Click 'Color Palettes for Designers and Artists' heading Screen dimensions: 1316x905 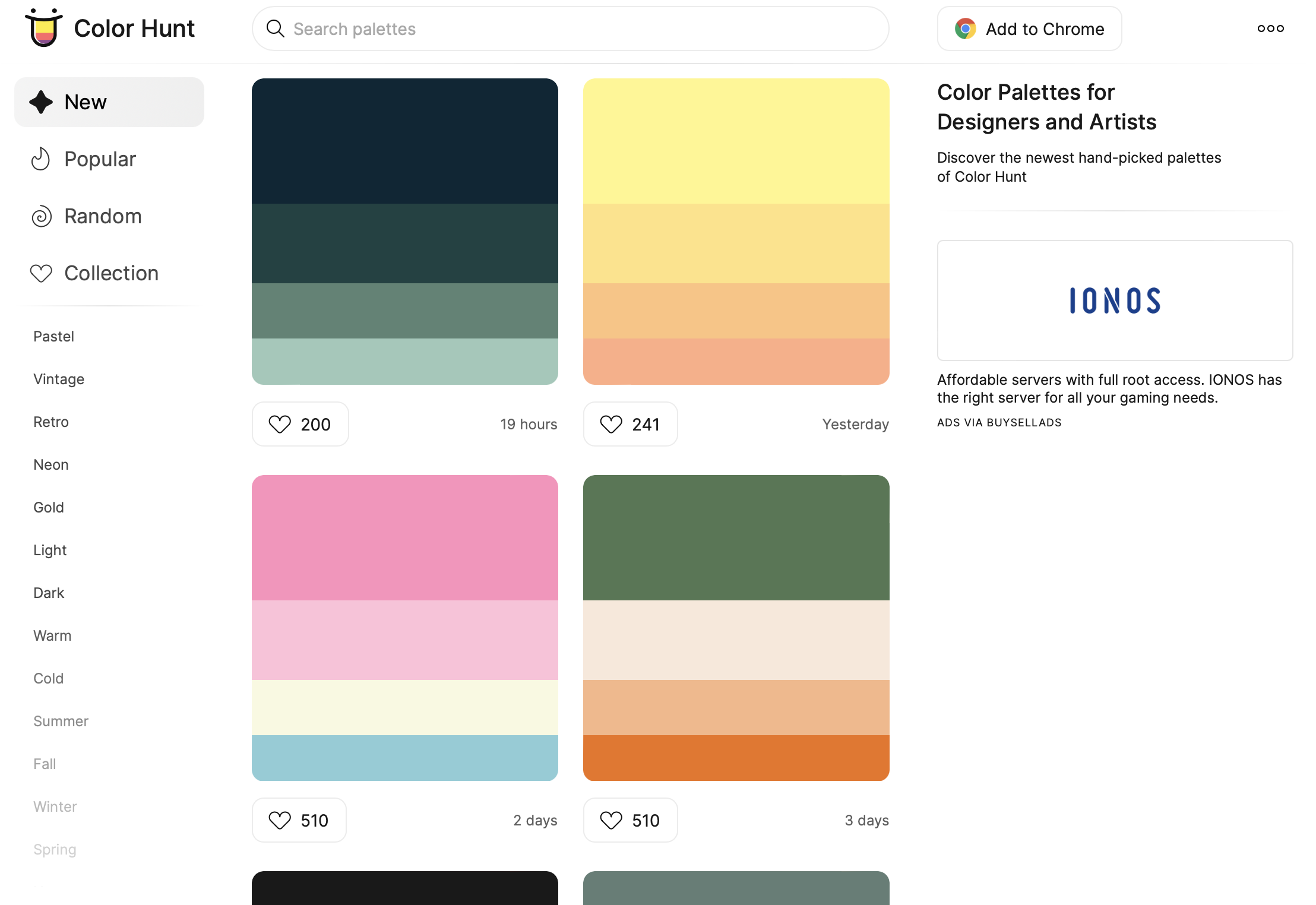click(1046, 107)
